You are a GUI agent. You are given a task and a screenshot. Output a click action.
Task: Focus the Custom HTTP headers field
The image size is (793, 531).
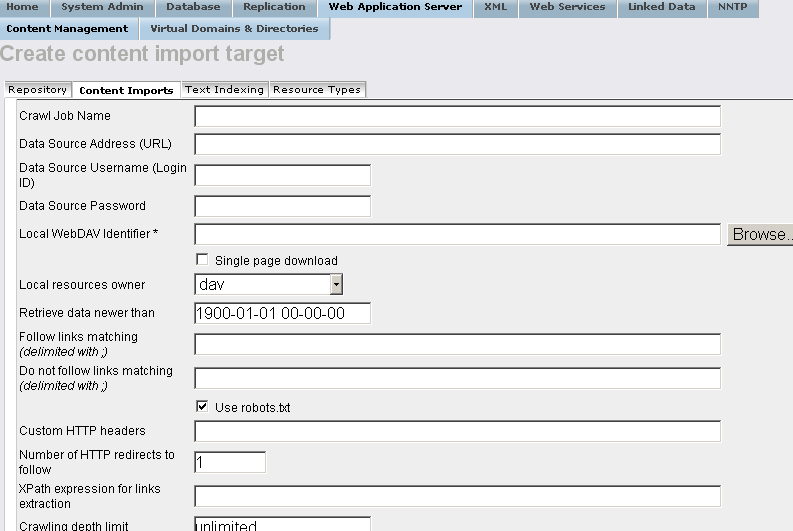(x=457, y=431)
